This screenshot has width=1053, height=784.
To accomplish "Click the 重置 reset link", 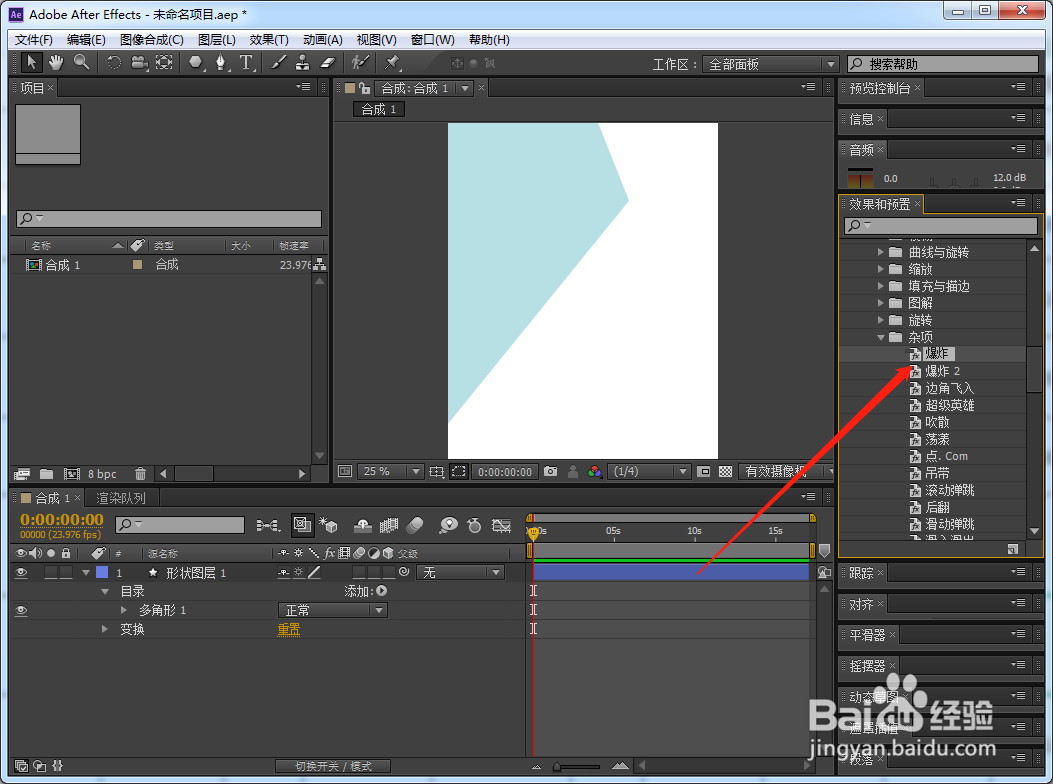I will click(x=289, y=629).
